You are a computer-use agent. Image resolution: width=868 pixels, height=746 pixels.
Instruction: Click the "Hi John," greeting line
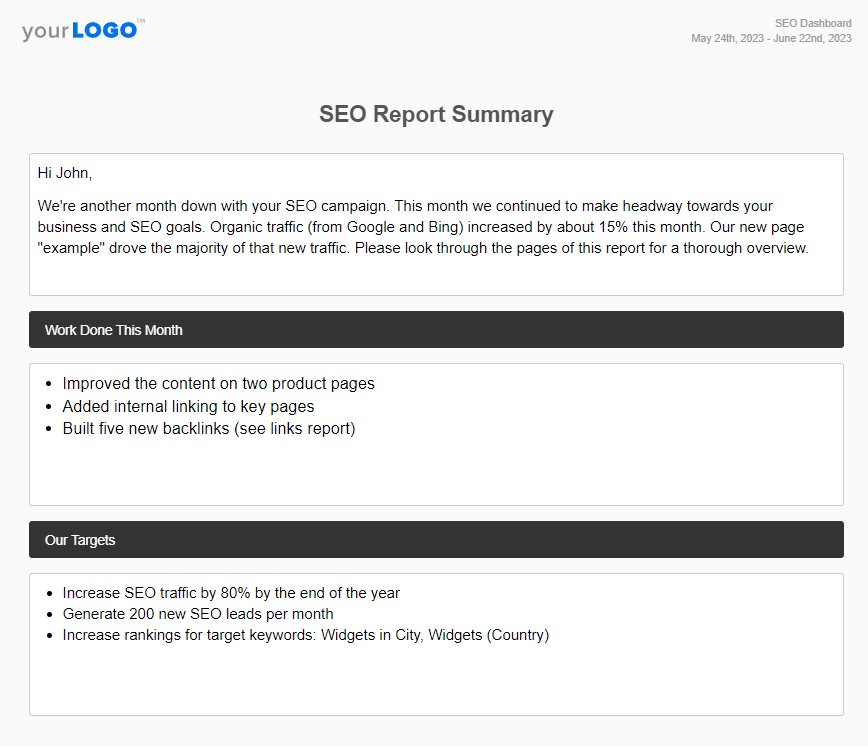point(65,173)
